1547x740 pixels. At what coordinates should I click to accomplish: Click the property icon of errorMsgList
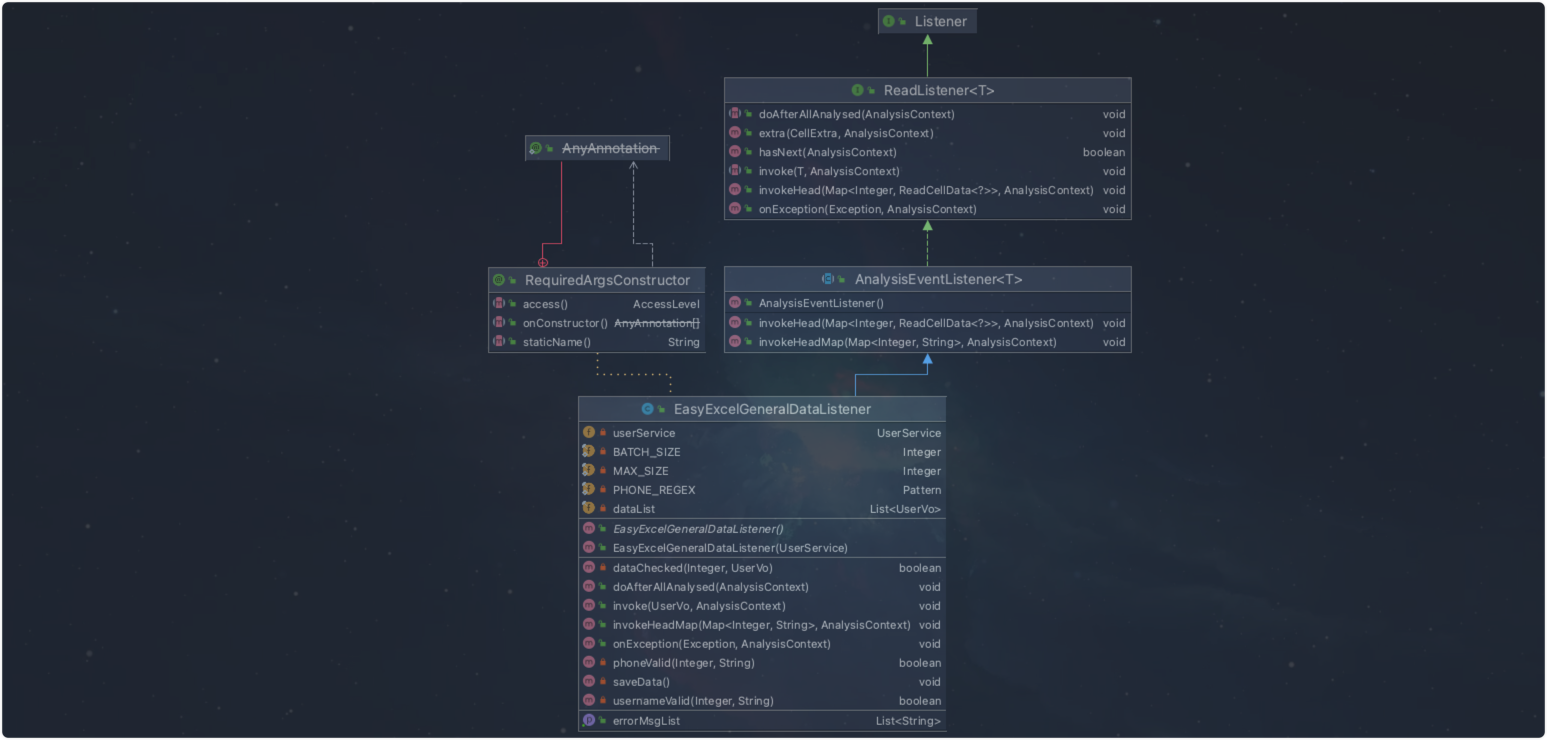click(589, 721)
